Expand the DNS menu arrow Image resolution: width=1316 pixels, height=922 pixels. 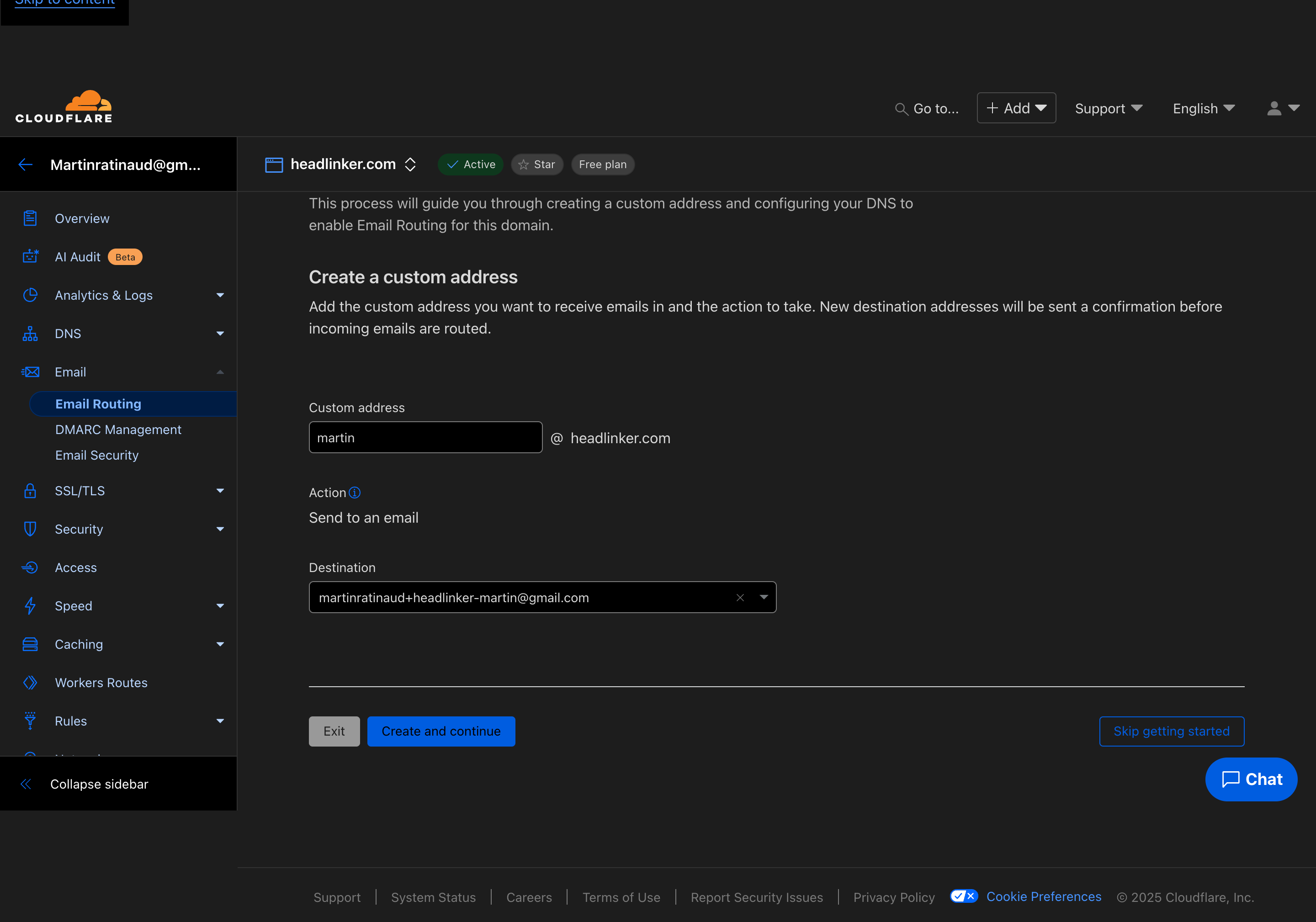[x=220, y=334]
